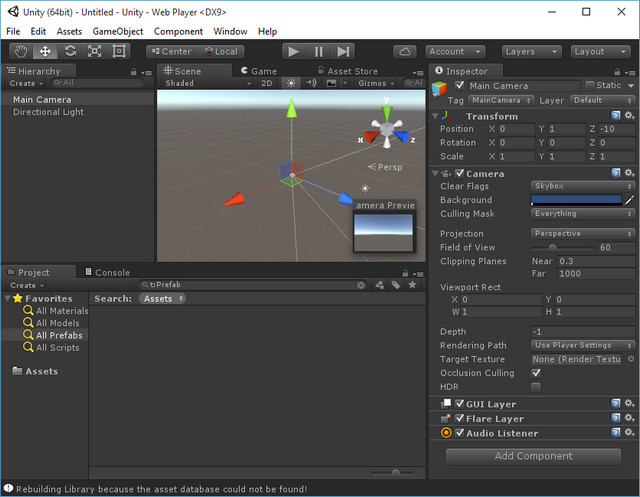Toggle scene lighting sun icon
Screen dimensions: 640x497
(291, 84)
